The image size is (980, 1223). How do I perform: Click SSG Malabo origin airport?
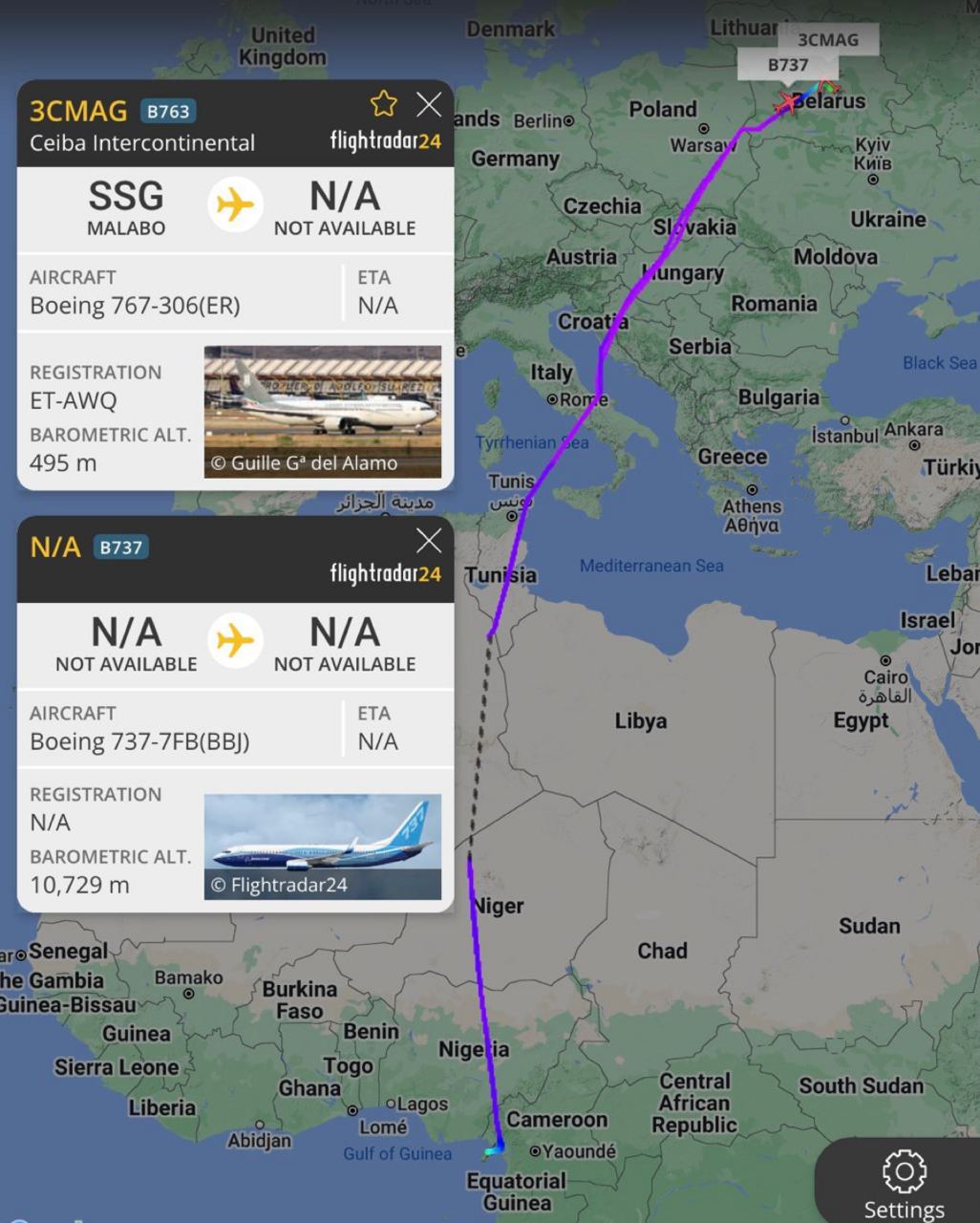coord(126,207)
